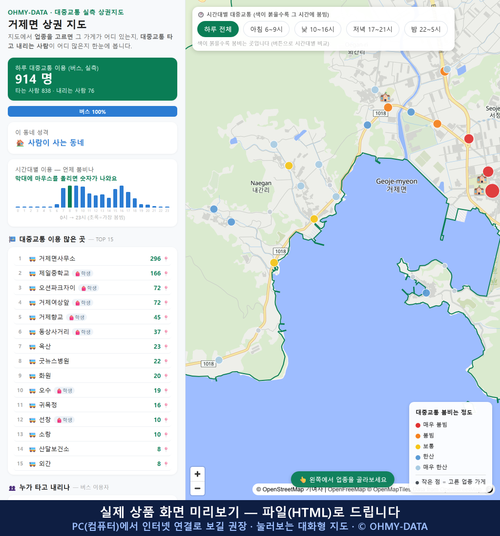Click the house icon next to 사람이 사는 동네
The width and height of the screenshot is (500, 536).
20,143
